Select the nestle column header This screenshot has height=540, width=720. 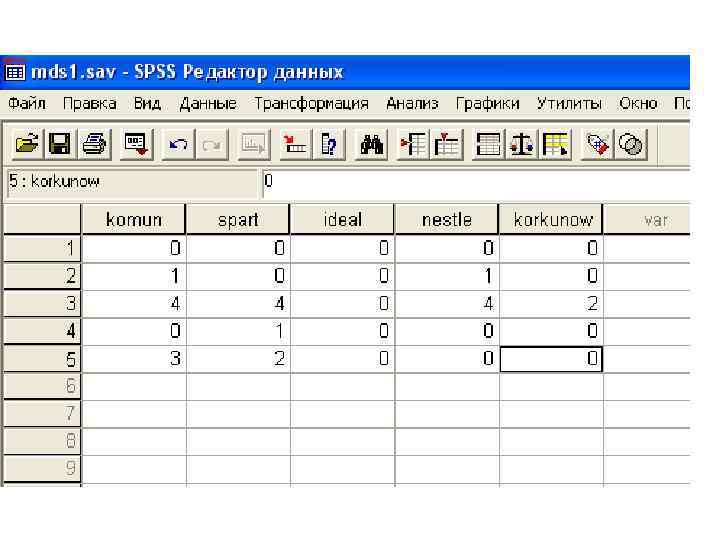(447, 219)
